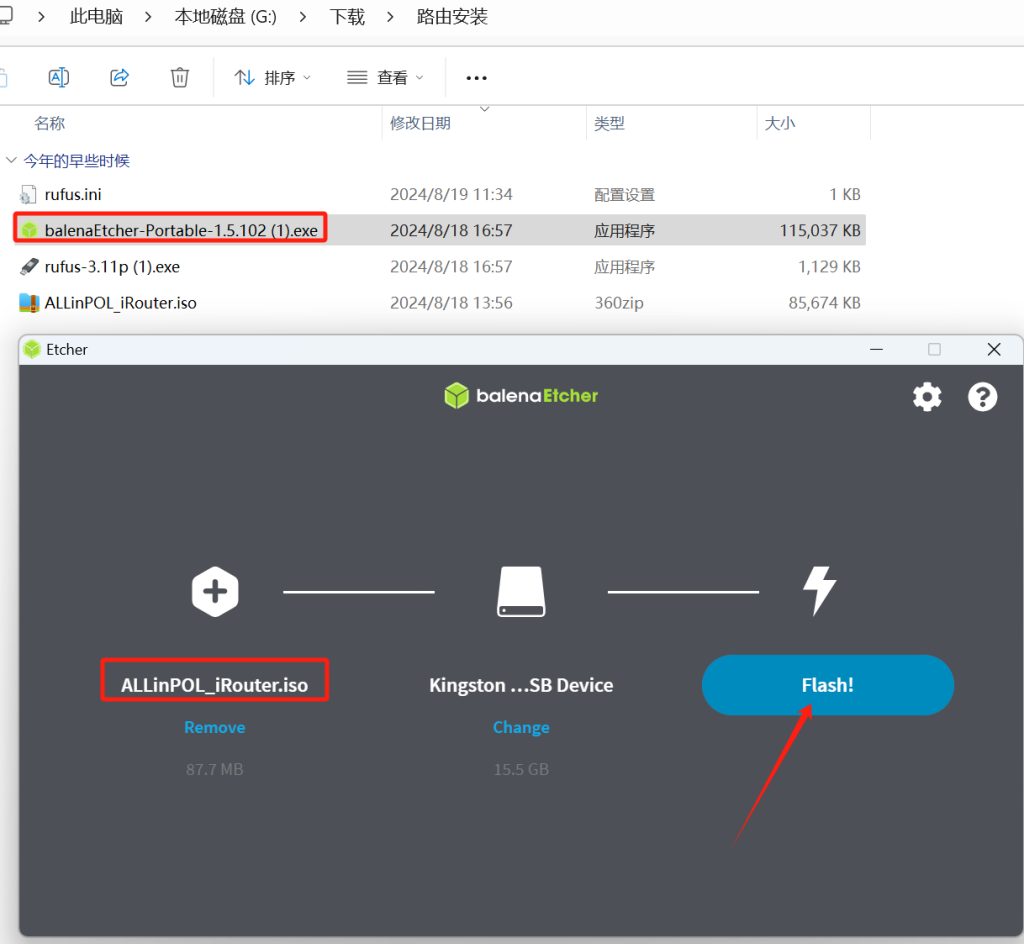Sort by the 类型 column header
Screen dimensions: 1024x944
[x=609, y=123]
